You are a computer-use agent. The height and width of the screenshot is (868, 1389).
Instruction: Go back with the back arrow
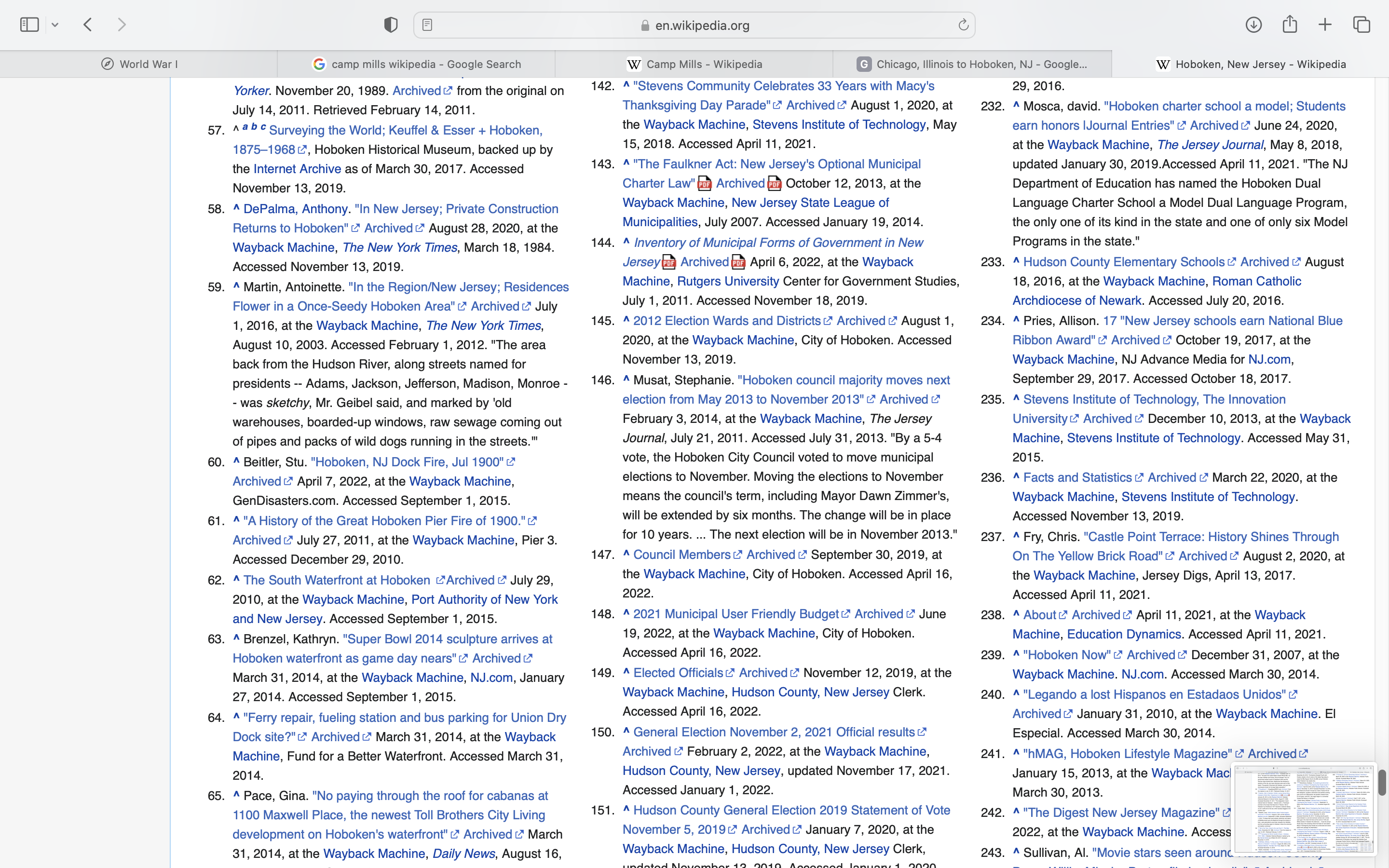(x=88, y=25)
